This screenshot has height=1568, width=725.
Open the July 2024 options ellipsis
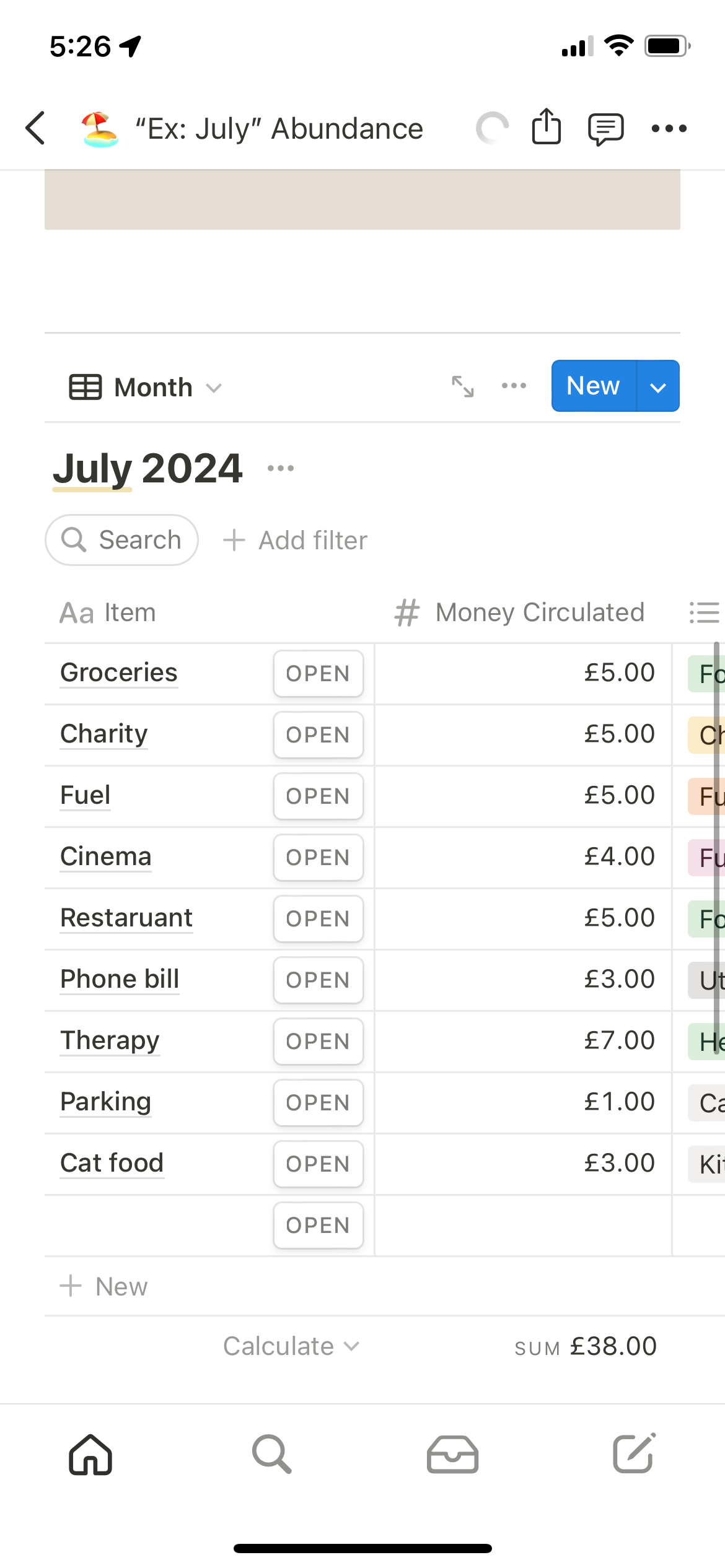point(281,468)
